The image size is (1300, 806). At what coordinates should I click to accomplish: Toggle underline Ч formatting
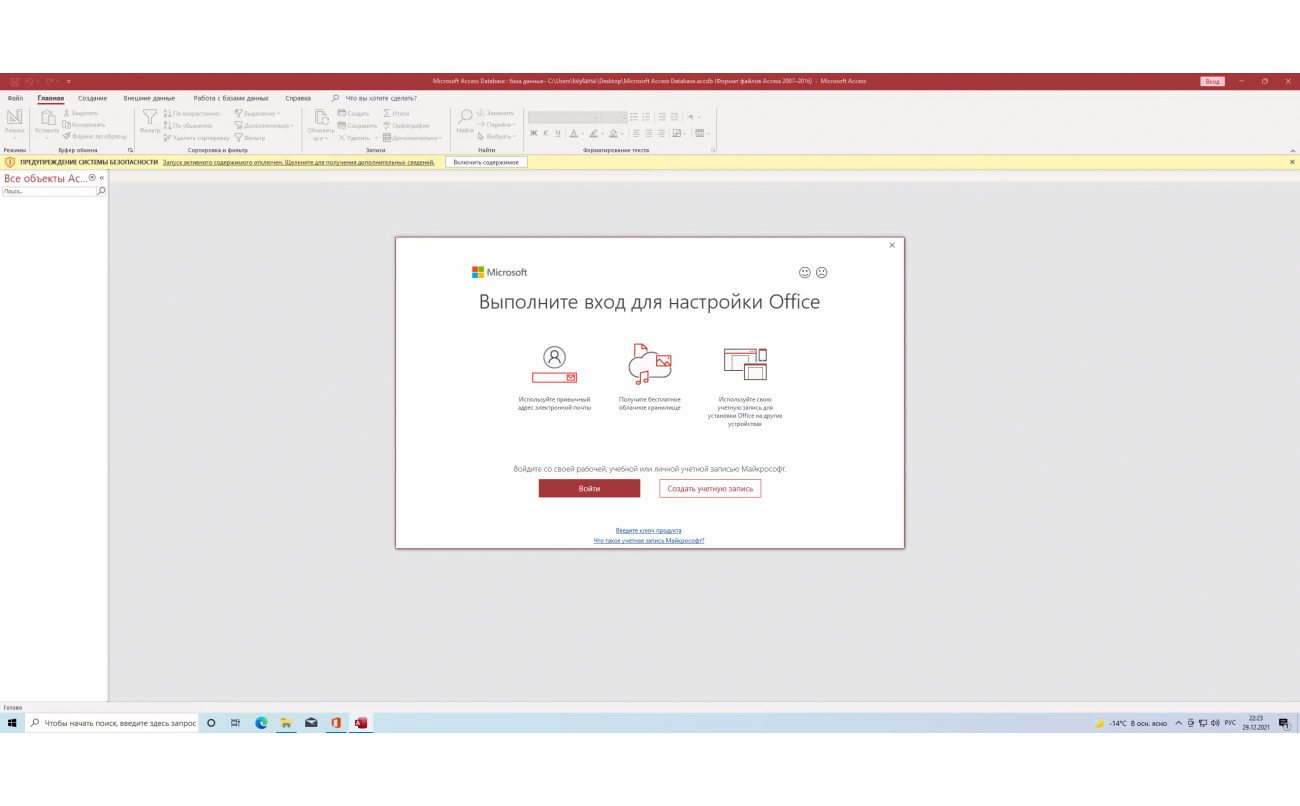557,133
